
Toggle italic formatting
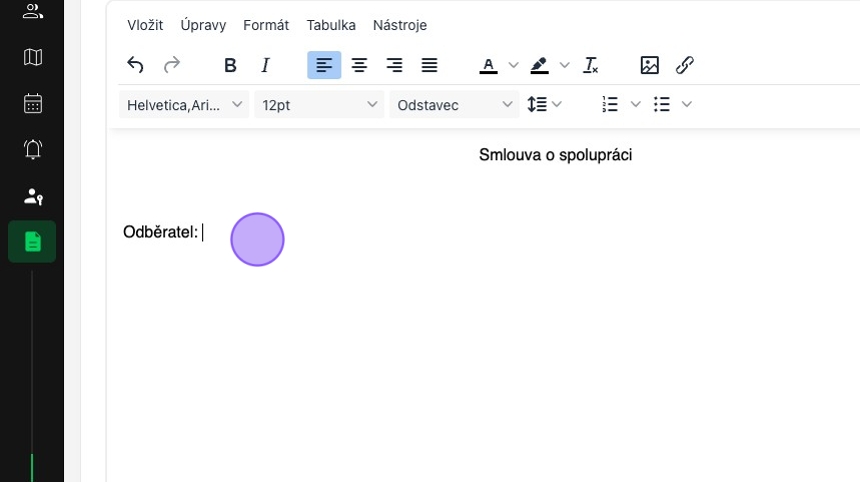point(265,65)
